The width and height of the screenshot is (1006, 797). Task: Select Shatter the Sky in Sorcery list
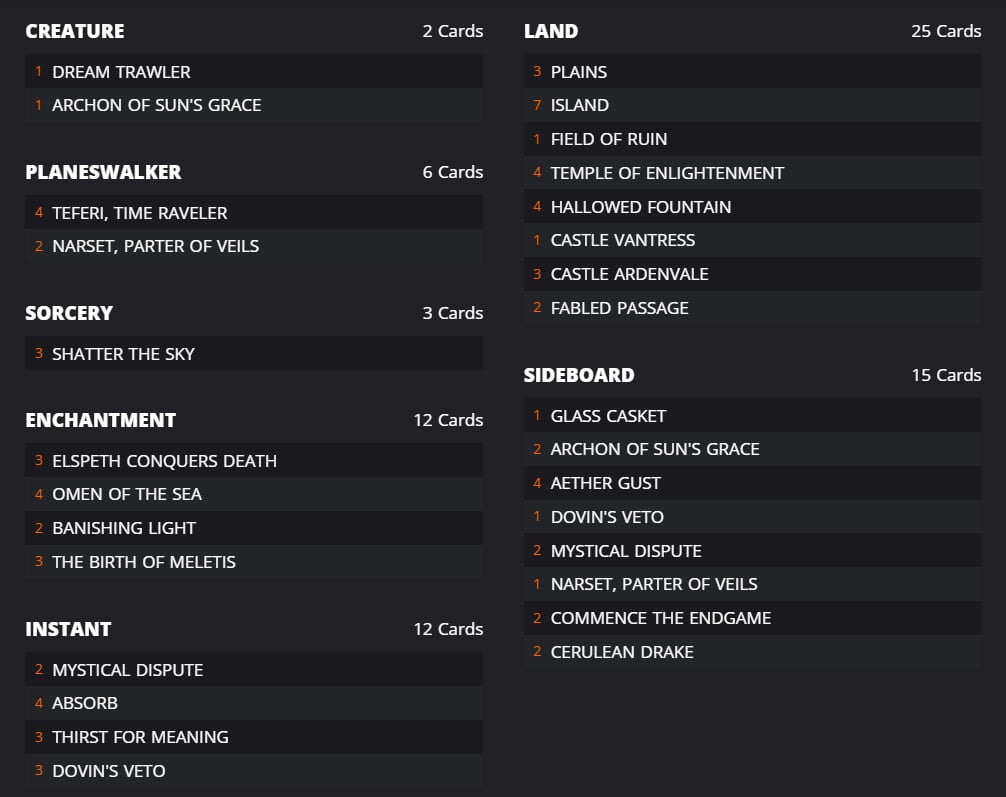tap(123, 354)
